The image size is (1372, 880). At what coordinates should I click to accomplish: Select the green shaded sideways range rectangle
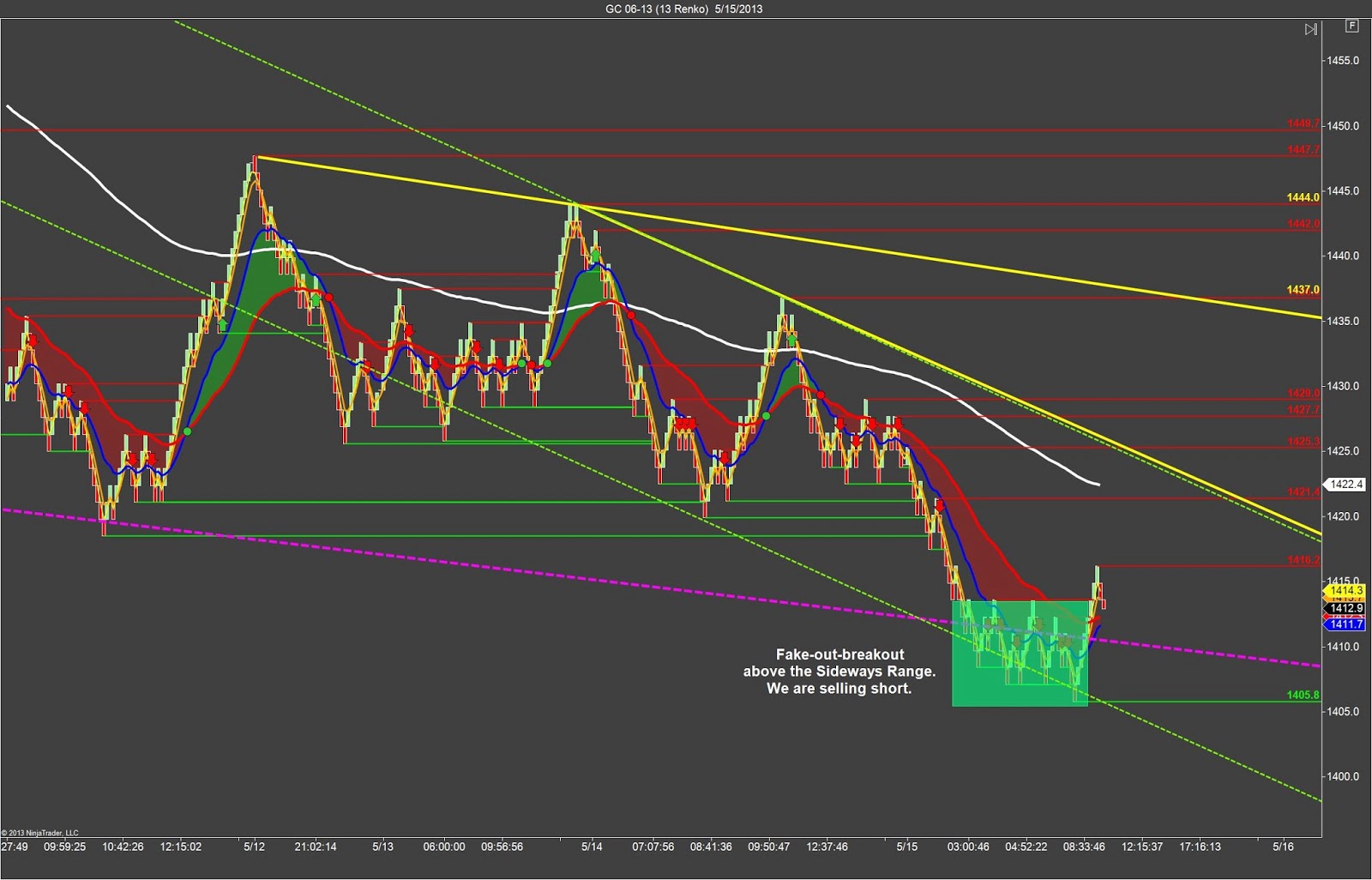[x=1020, y=653]
